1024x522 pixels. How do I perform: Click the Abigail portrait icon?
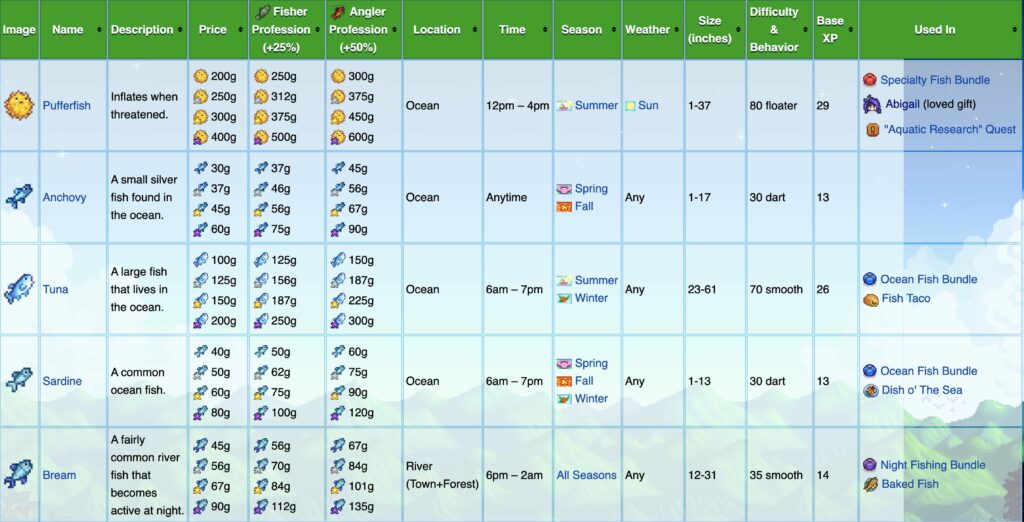point(872,105)
